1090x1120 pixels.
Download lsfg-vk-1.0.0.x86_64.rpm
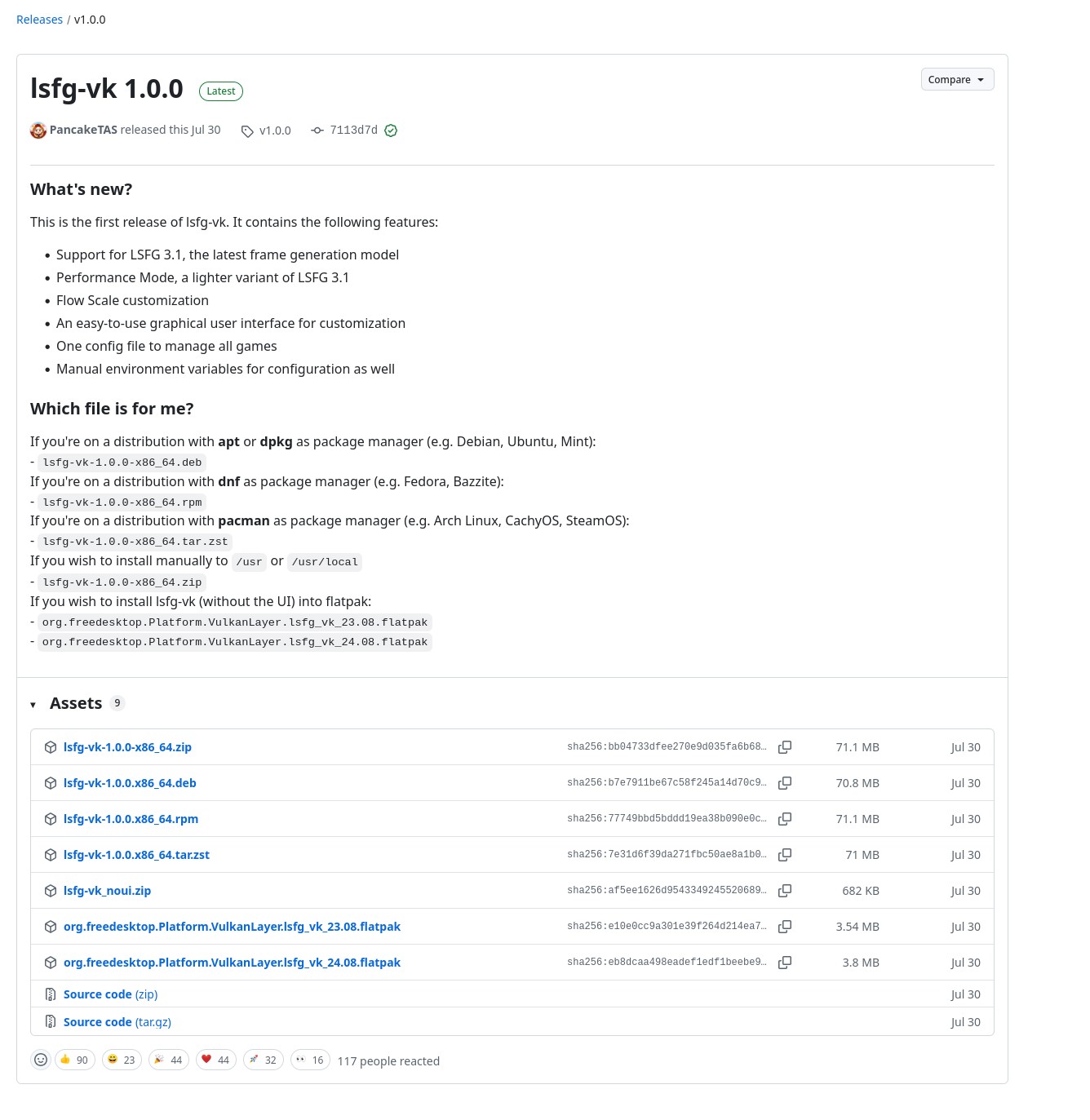pyautogui.click(x=131, y=819)
